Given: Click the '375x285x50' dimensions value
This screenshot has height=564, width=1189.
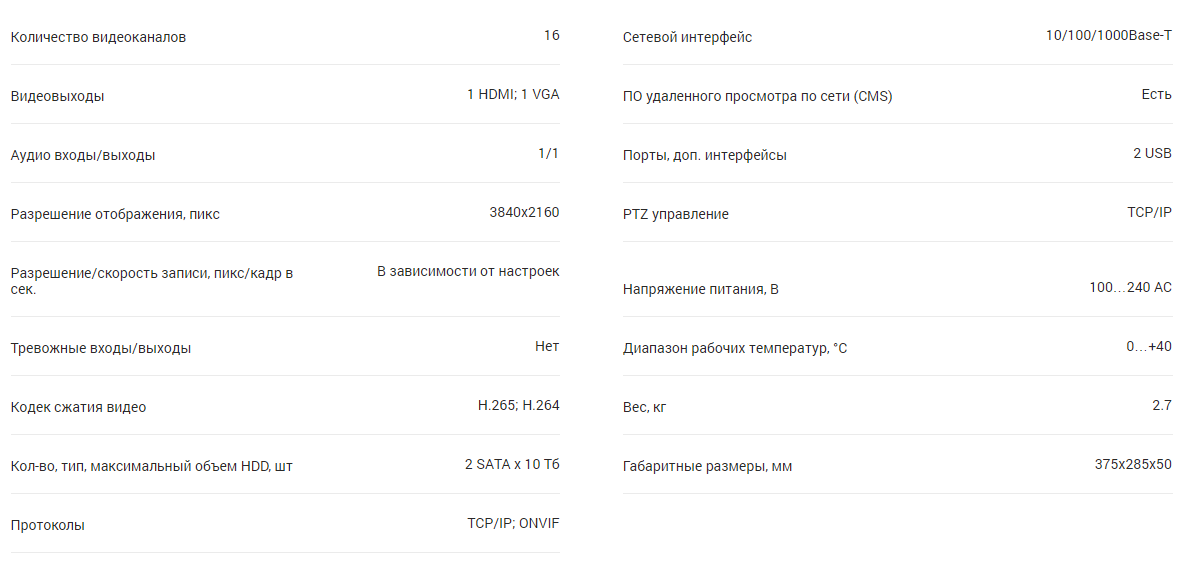Looking at the screenshot, I should 1134,464.
